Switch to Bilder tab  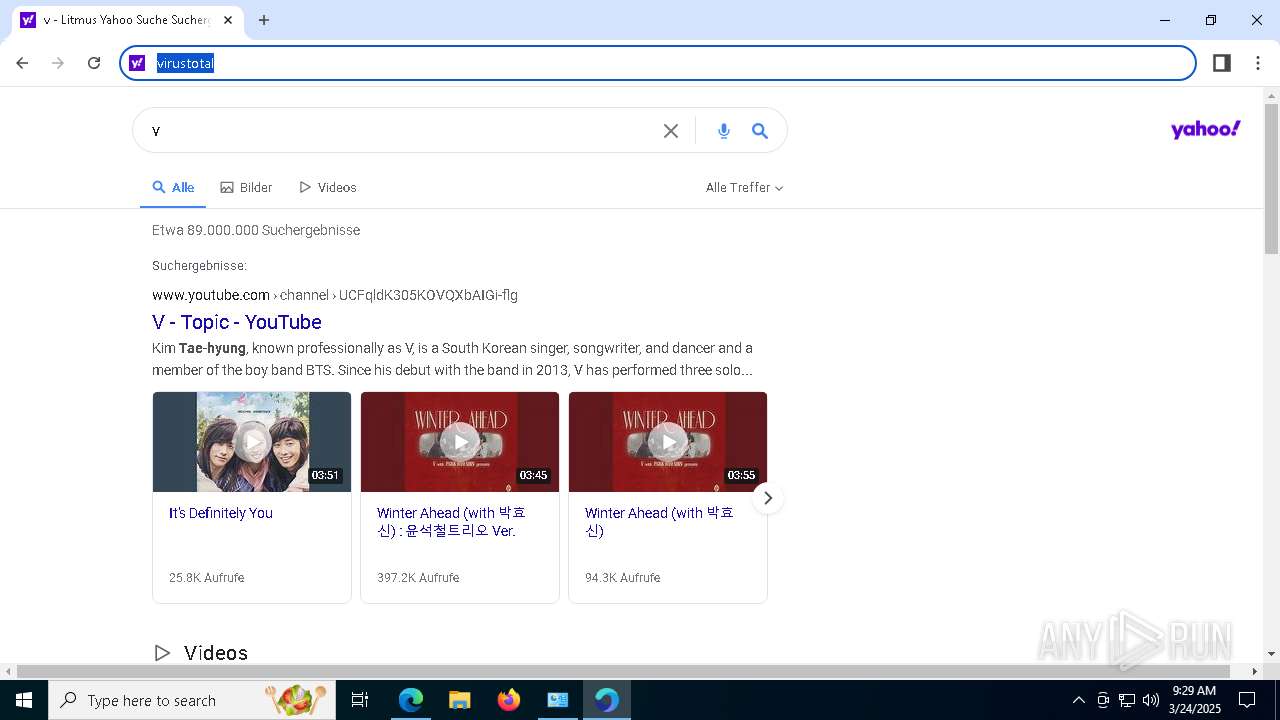[246, 187]
